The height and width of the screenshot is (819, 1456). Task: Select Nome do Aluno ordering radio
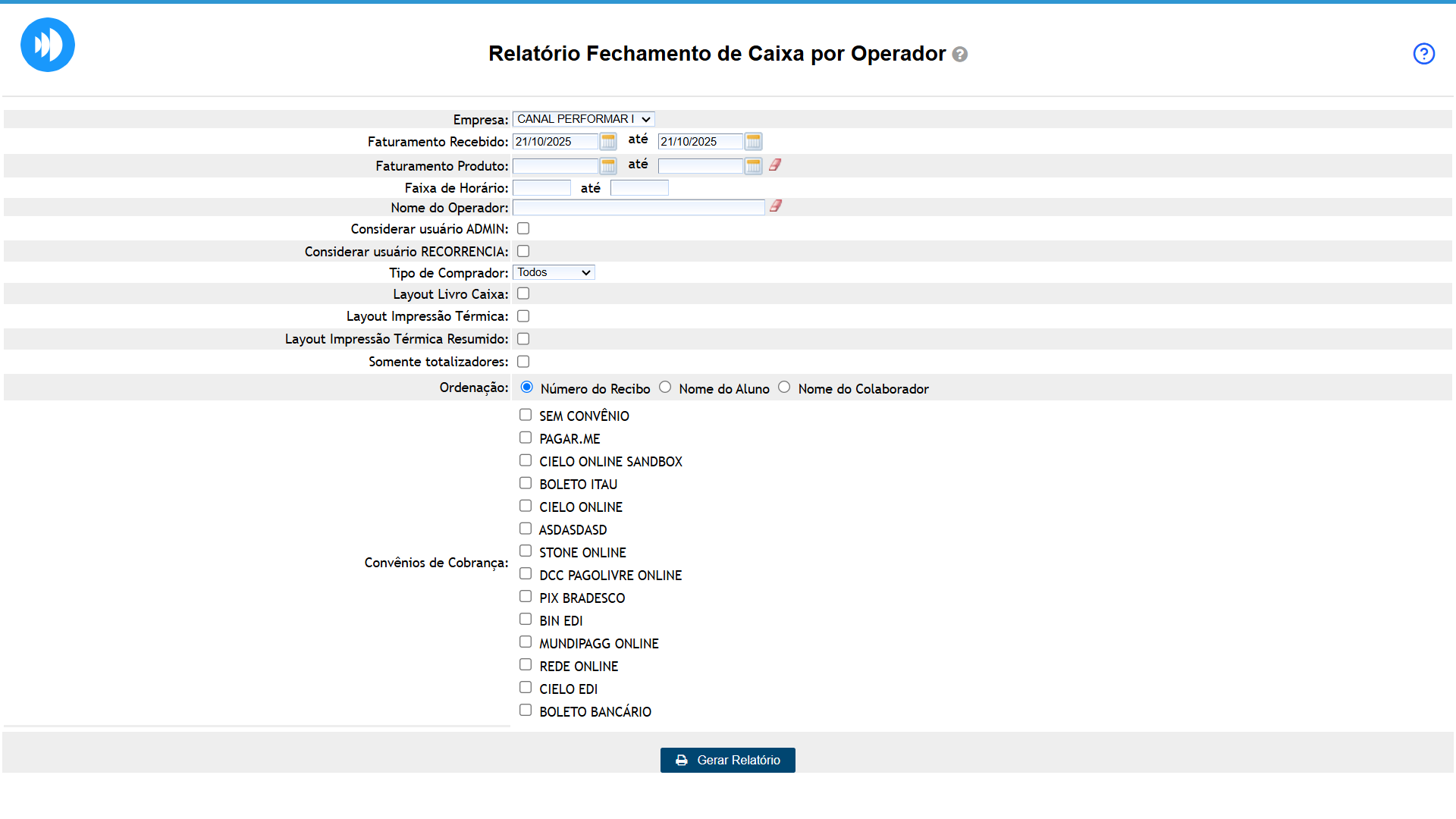(x=665, y=388)
